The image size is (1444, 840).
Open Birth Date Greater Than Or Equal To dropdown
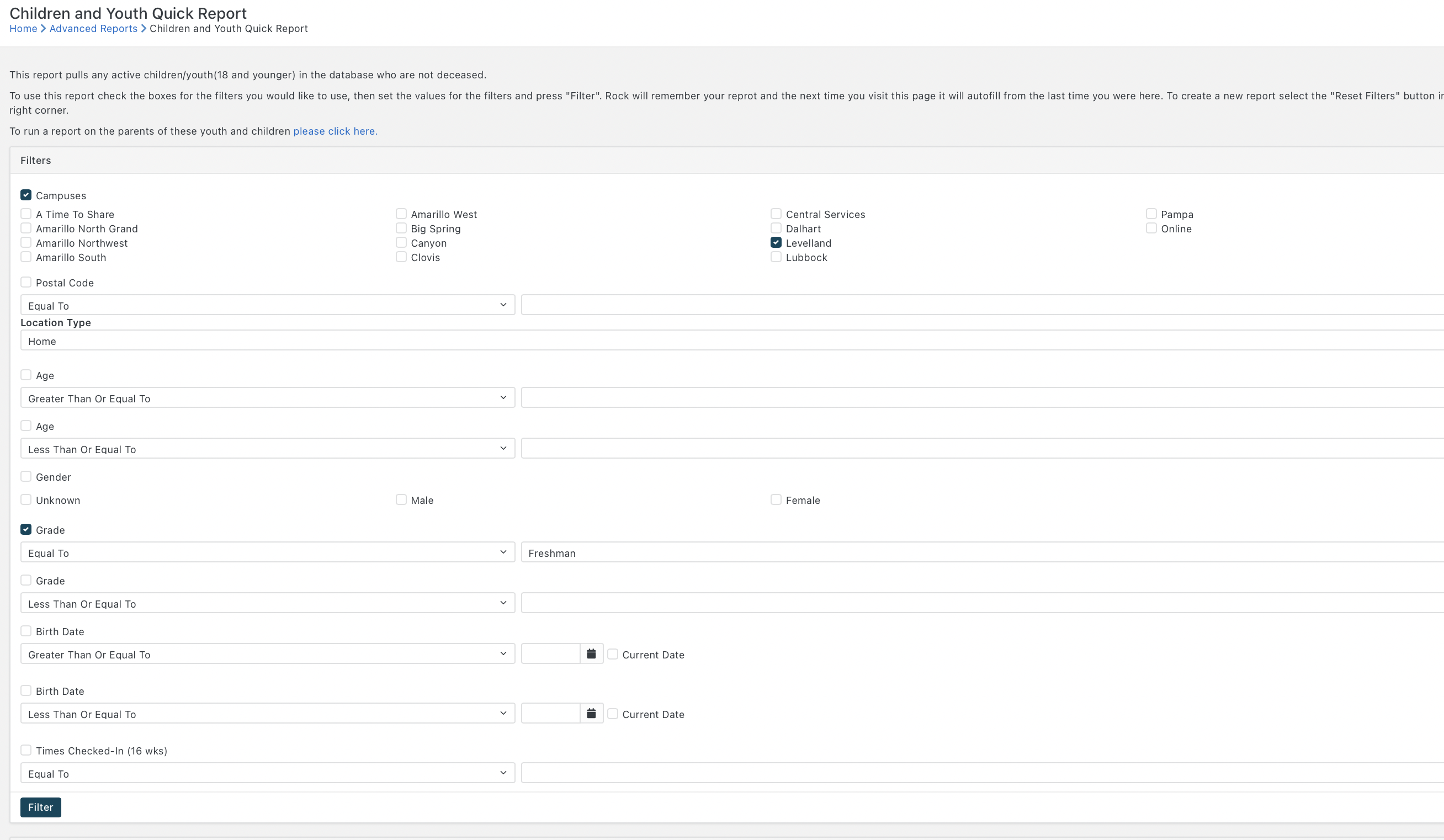[x=268, y=654]
